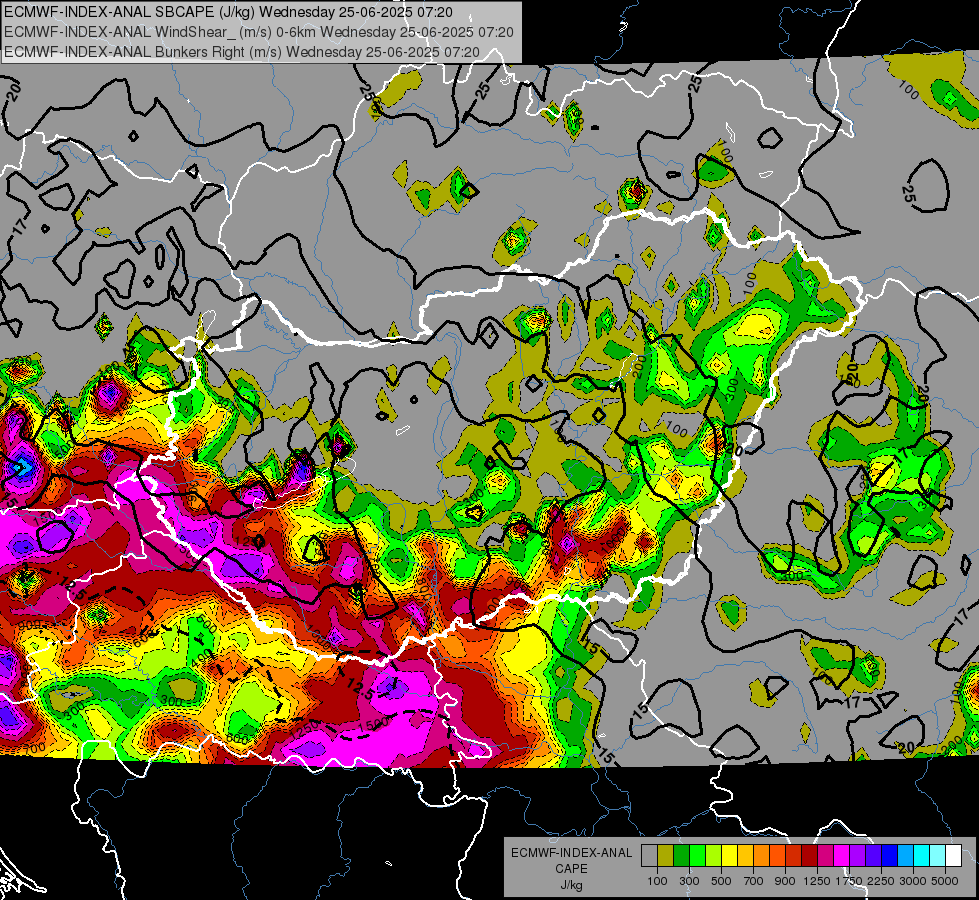
Task: Select the red-orange legend swatch
Action: [x=778, y=856]
